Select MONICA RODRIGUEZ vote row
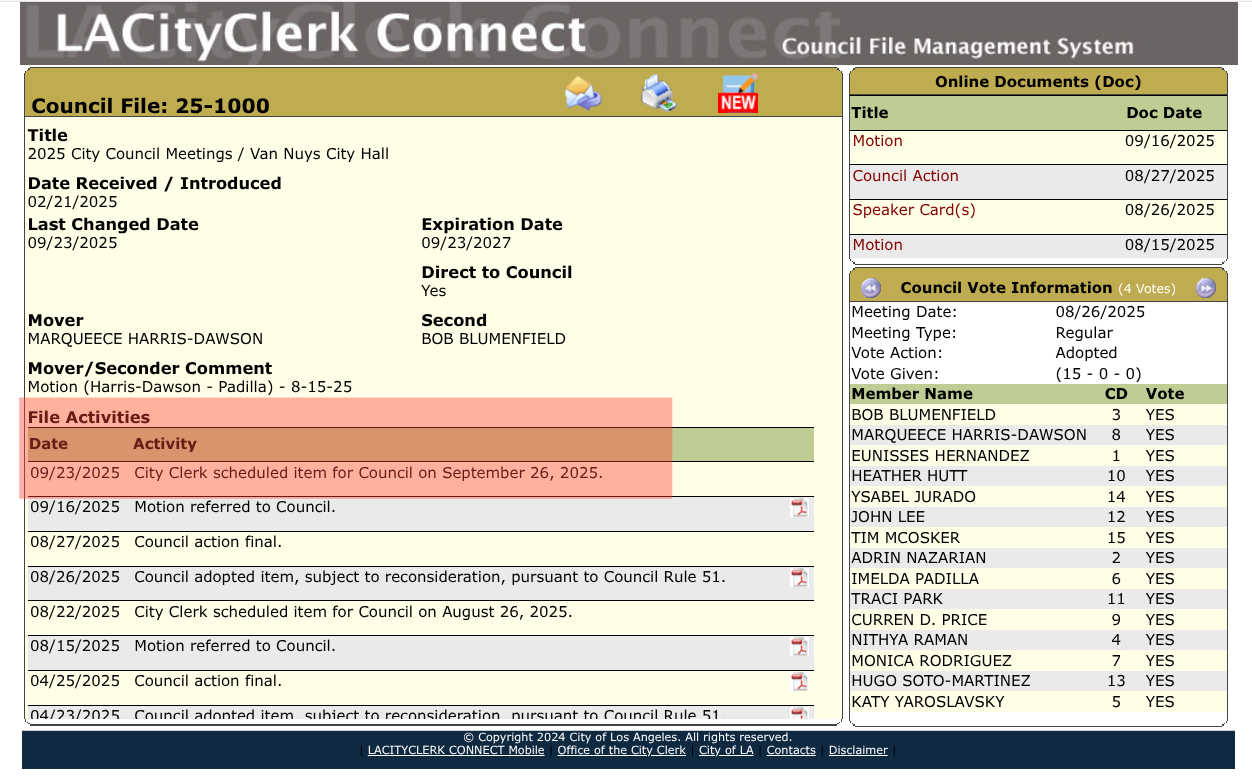This screenshot has height=777, width=1252. [x=1038, y=661]
